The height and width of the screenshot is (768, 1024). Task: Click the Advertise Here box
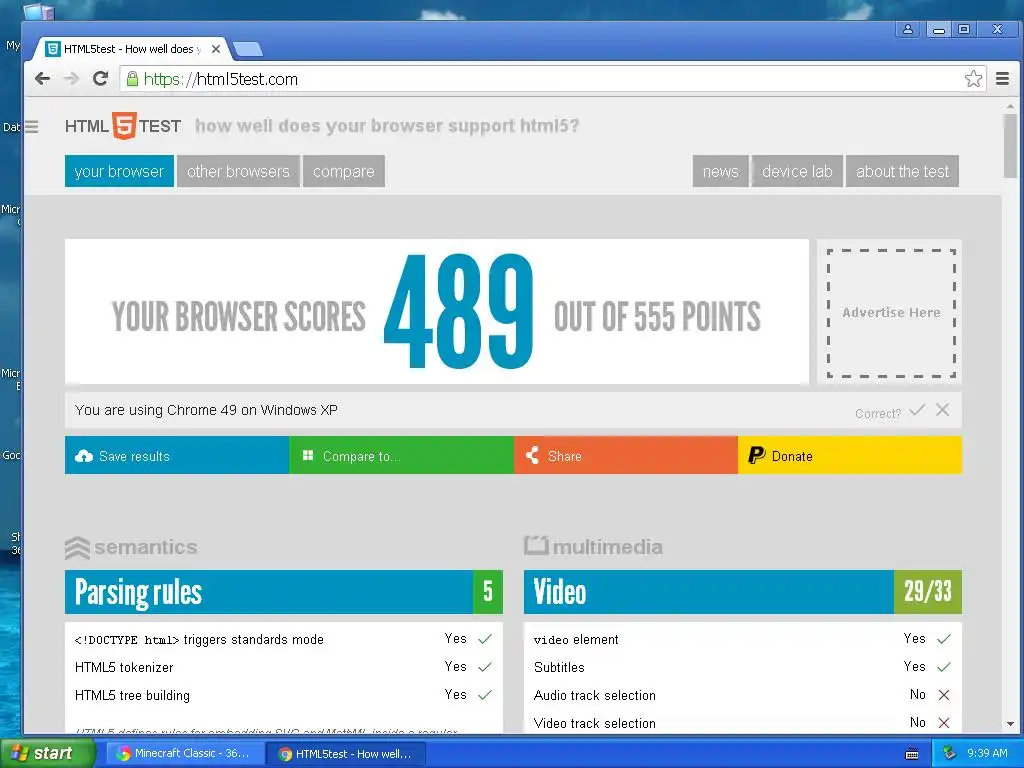[x=891, y=313]
